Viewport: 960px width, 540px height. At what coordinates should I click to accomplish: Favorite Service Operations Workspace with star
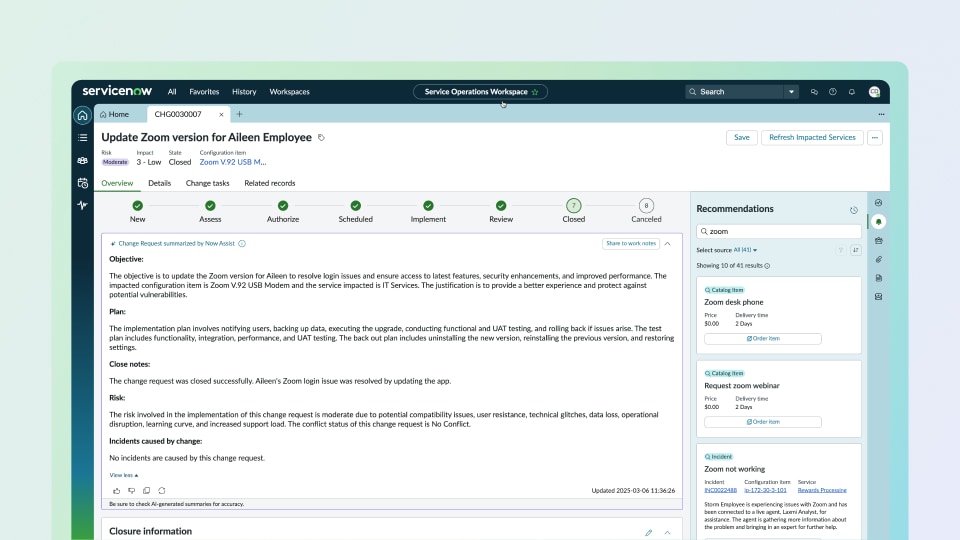coord(535,92)
